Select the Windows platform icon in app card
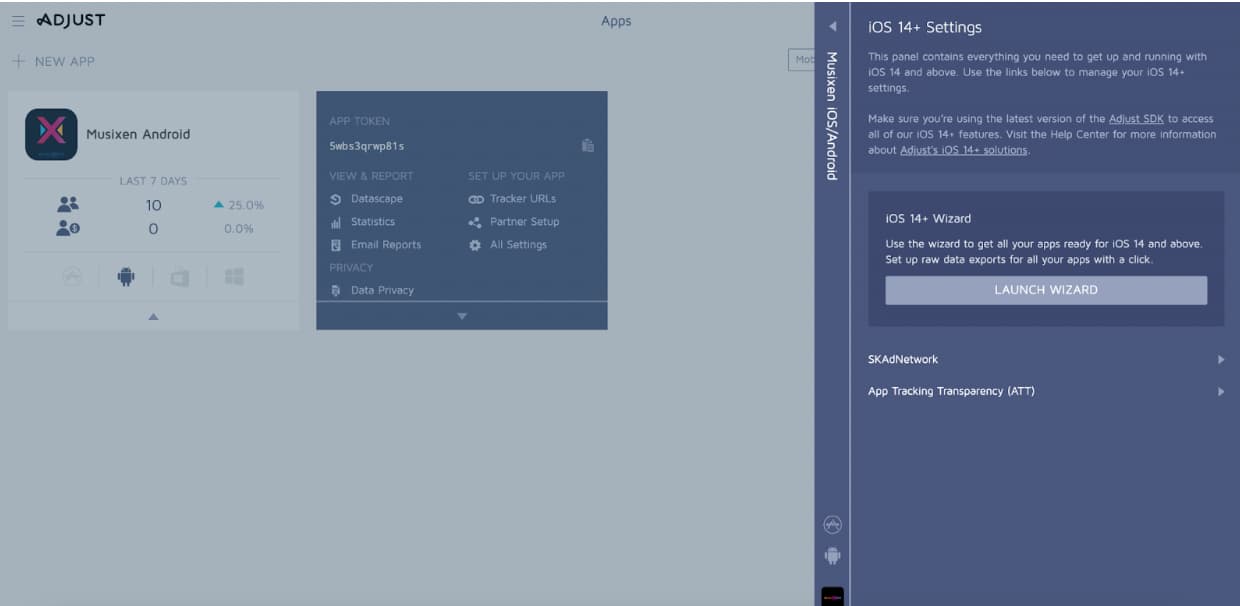 click(x=234, y=277)
